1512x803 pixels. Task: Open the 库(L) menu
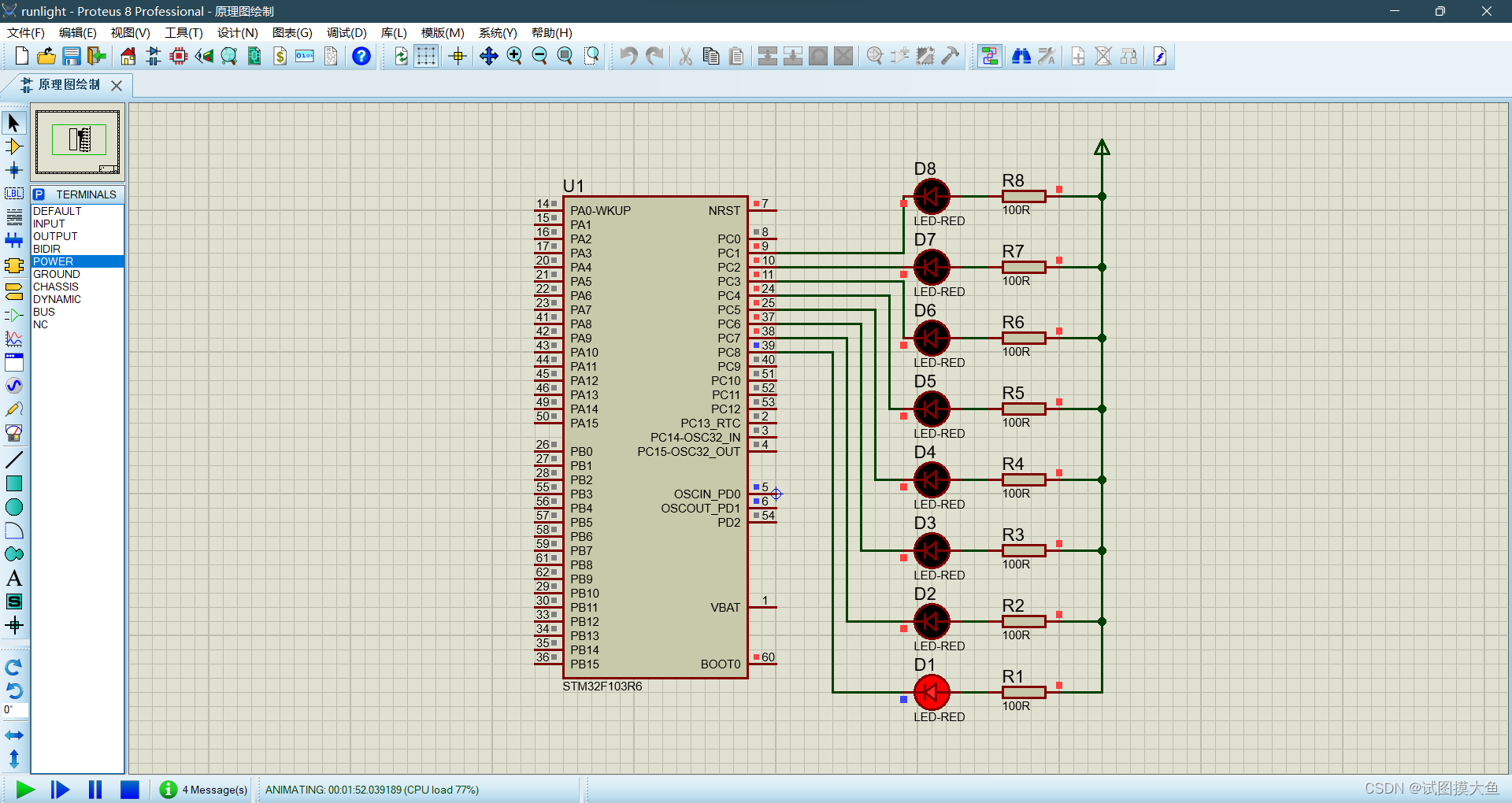click(392, 33)
